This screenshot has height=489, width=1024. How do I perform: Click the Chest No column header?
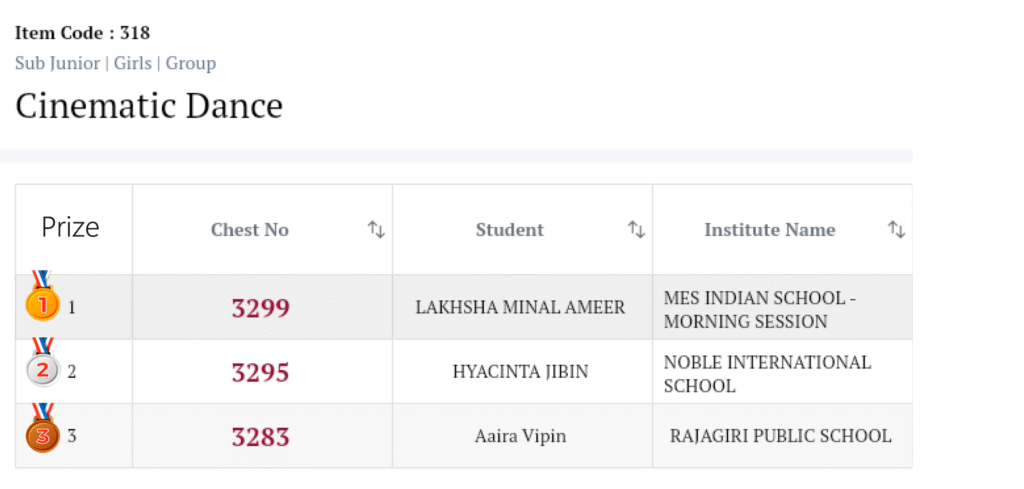(250, 230)
